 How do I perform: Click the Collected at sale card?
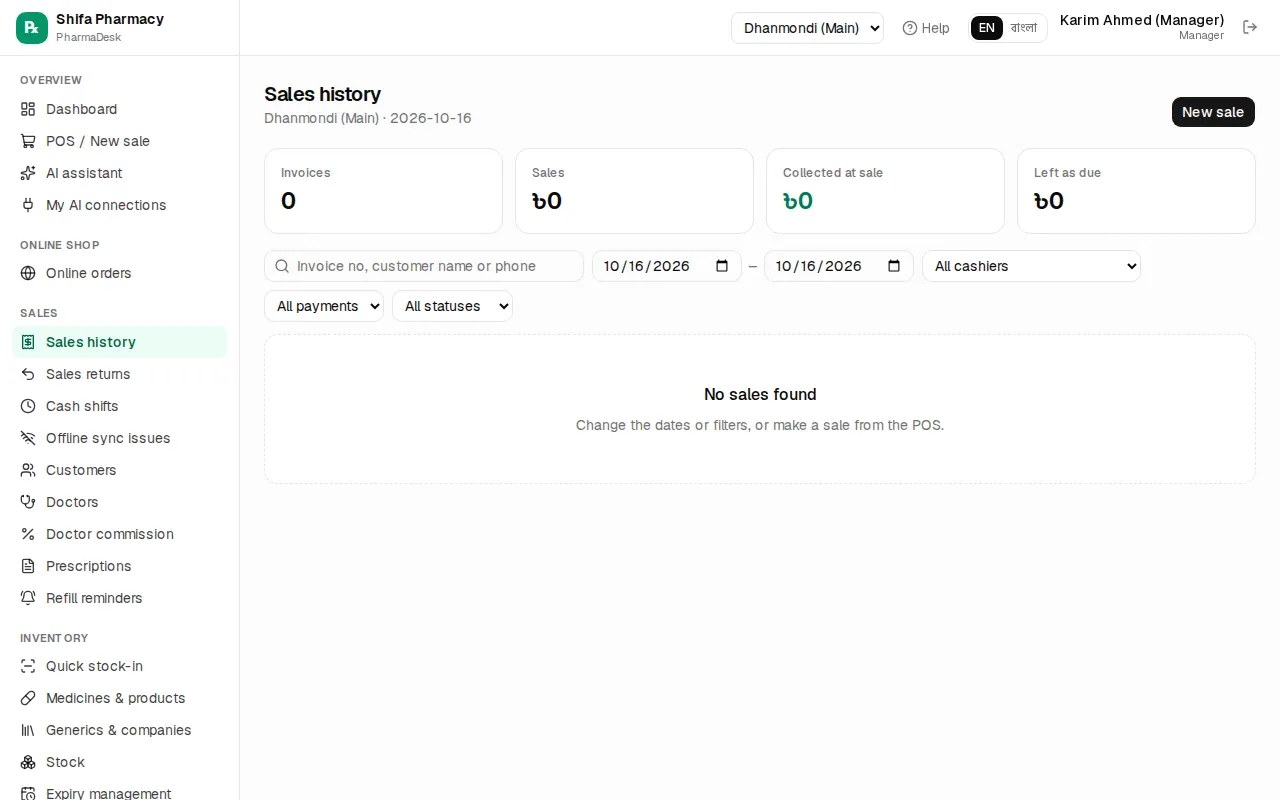[x=885, y=191]
